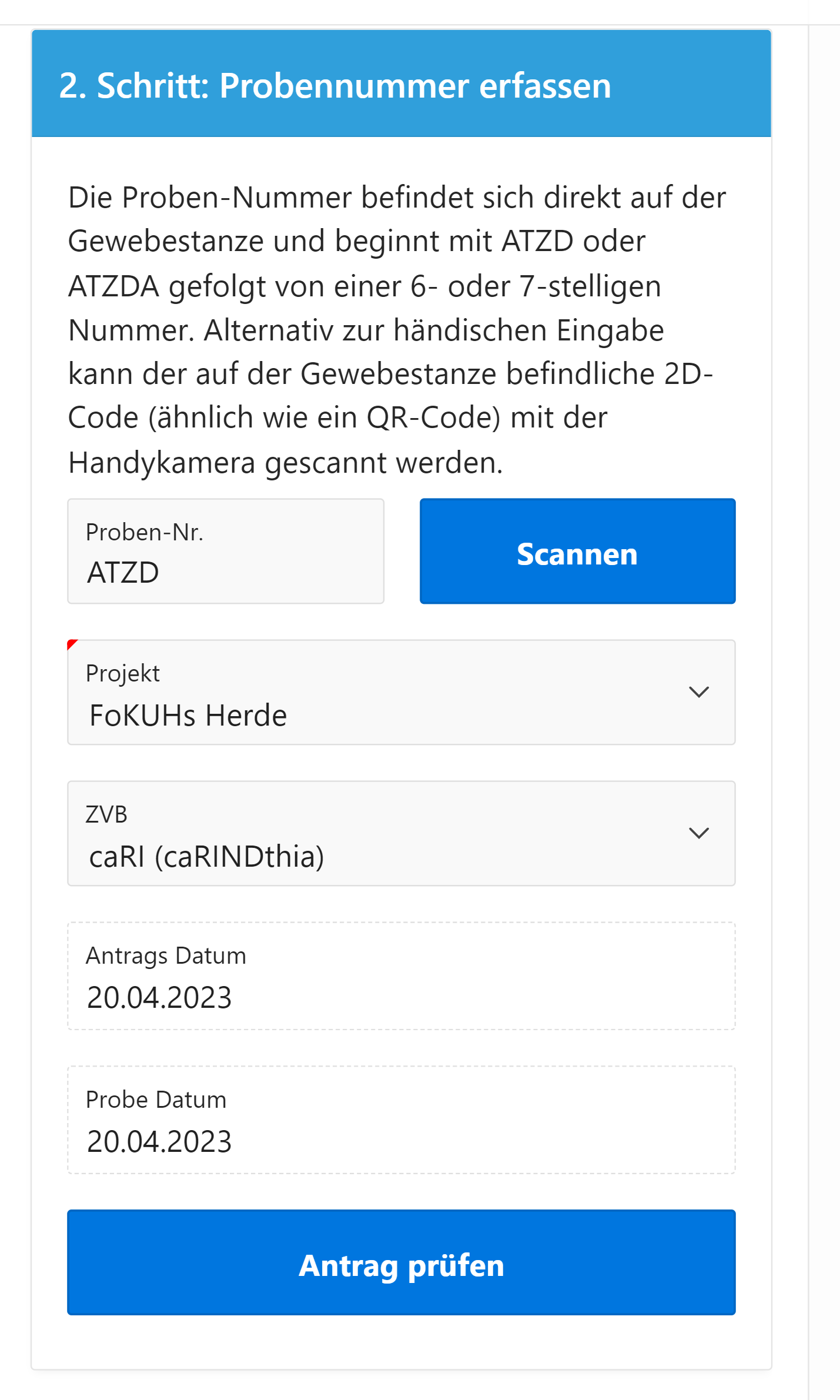840x1400 pixels.
Task: Click the ZVB dropdown chevron arrow
Action: pyautogui.click(x=698, y=833)
